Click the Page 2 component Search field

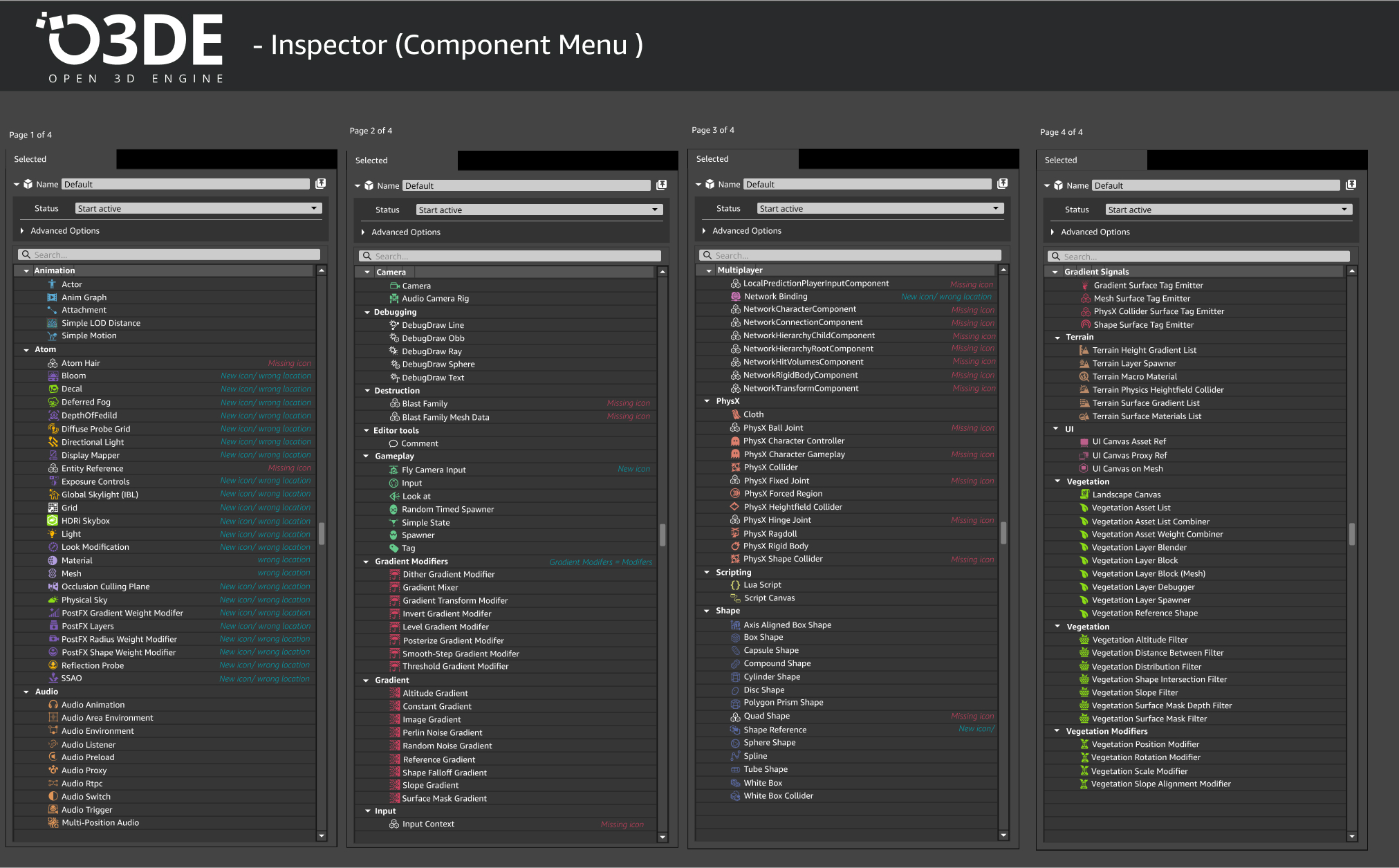pos(512,257)
